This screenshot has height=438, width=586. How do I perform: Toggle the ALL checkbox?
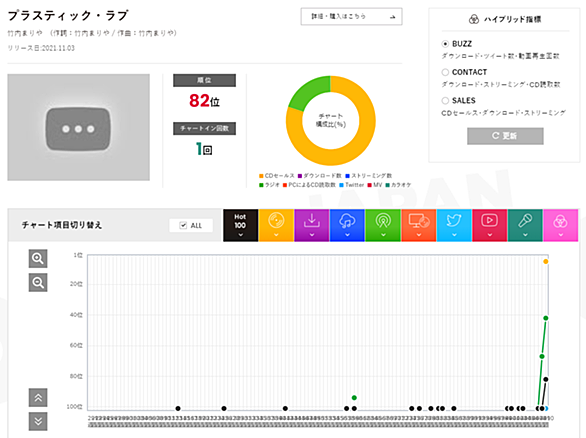point(183,225)
